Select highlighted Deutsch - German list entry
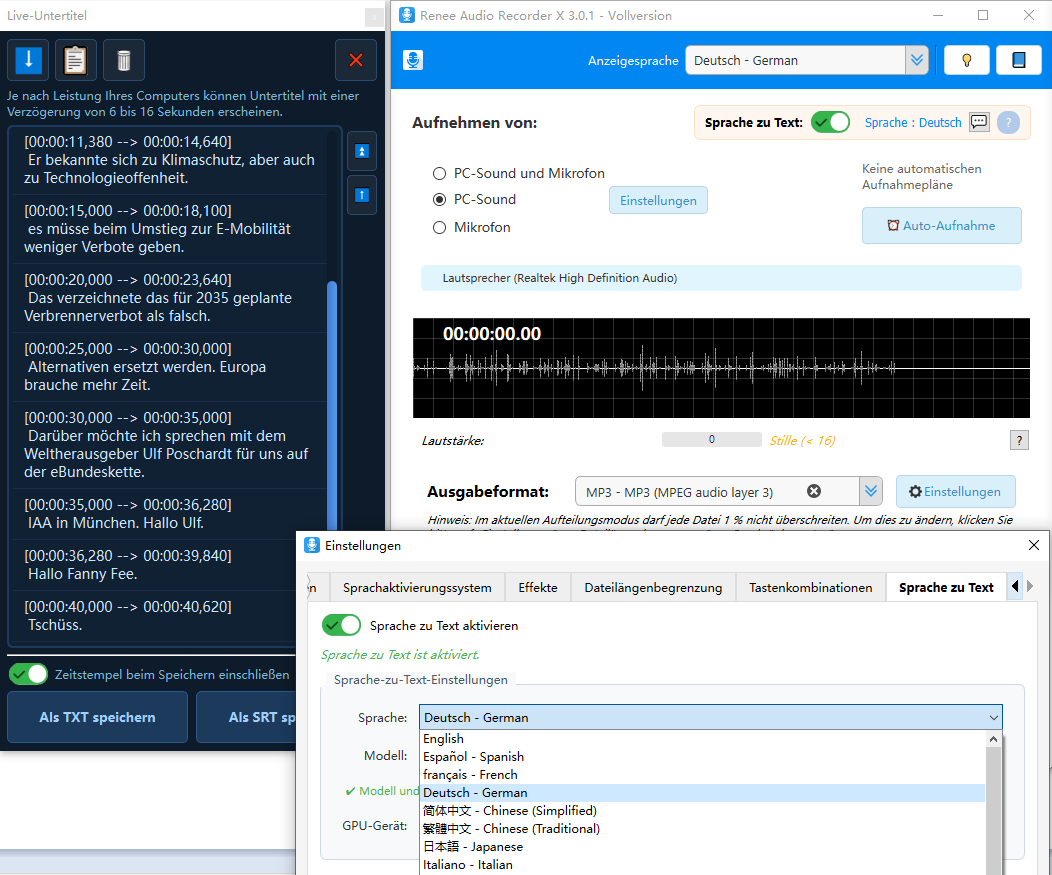Screen dimensions: 1052x875 [702, 792]
